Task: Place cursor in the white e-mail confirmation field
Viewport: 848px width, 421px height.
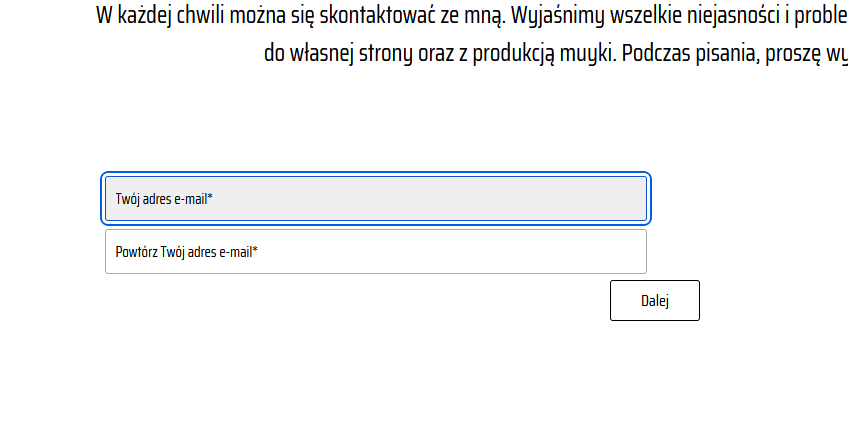Action: click(x=375, y=252)
